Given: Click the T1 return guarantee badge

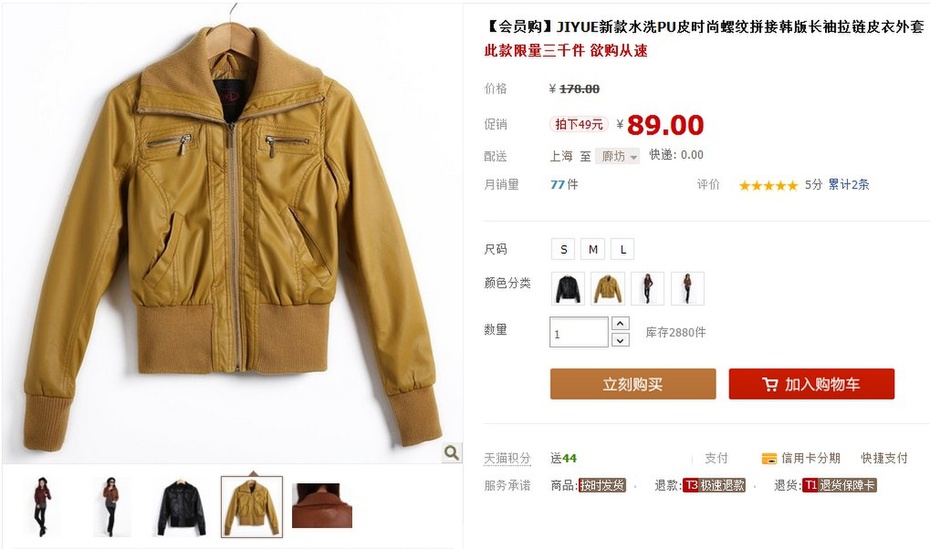Looking at the screenshot, I should [840, 486].
